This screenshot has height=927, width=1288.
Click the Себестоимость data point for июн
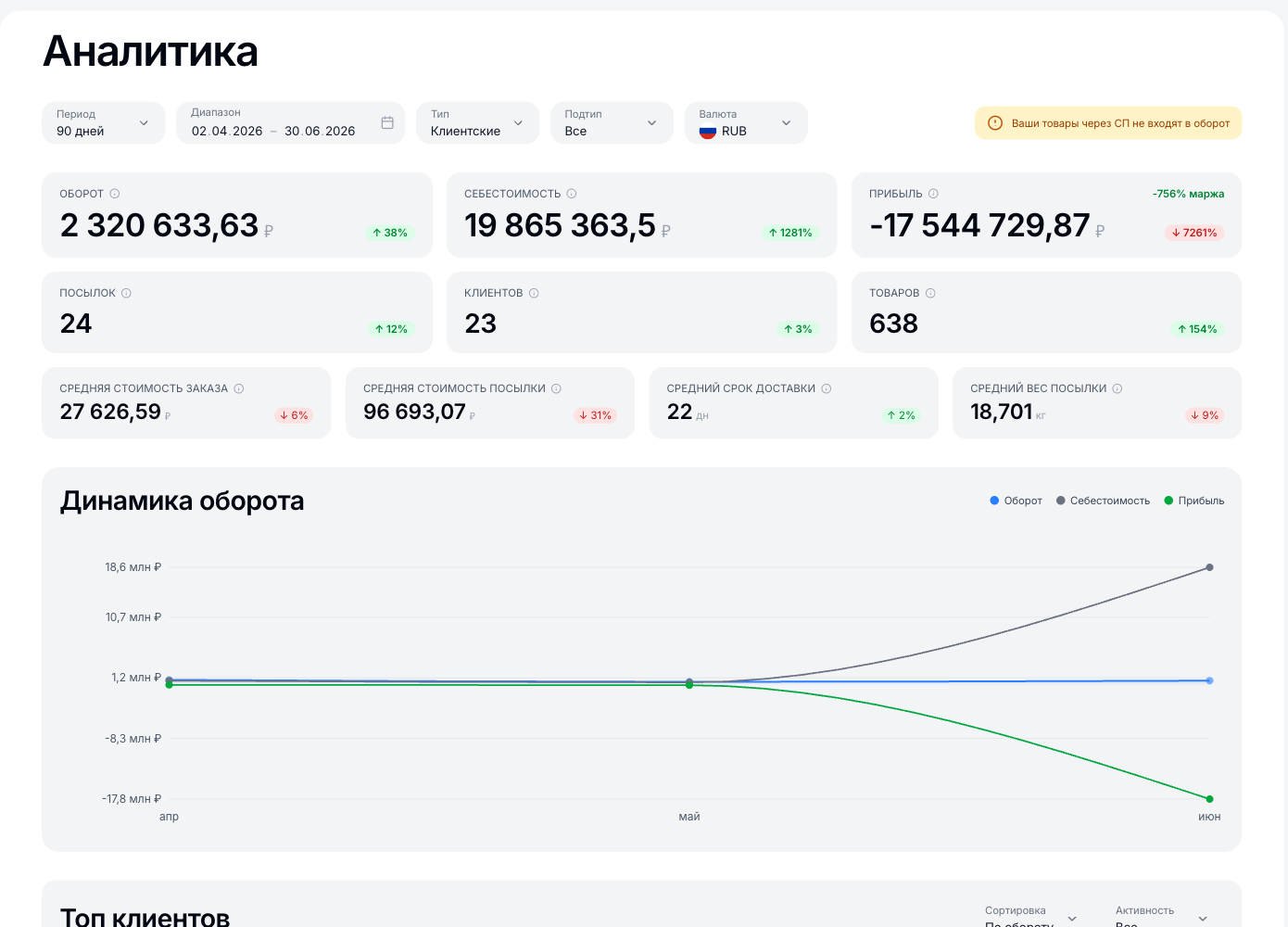tap(1209, 567)
